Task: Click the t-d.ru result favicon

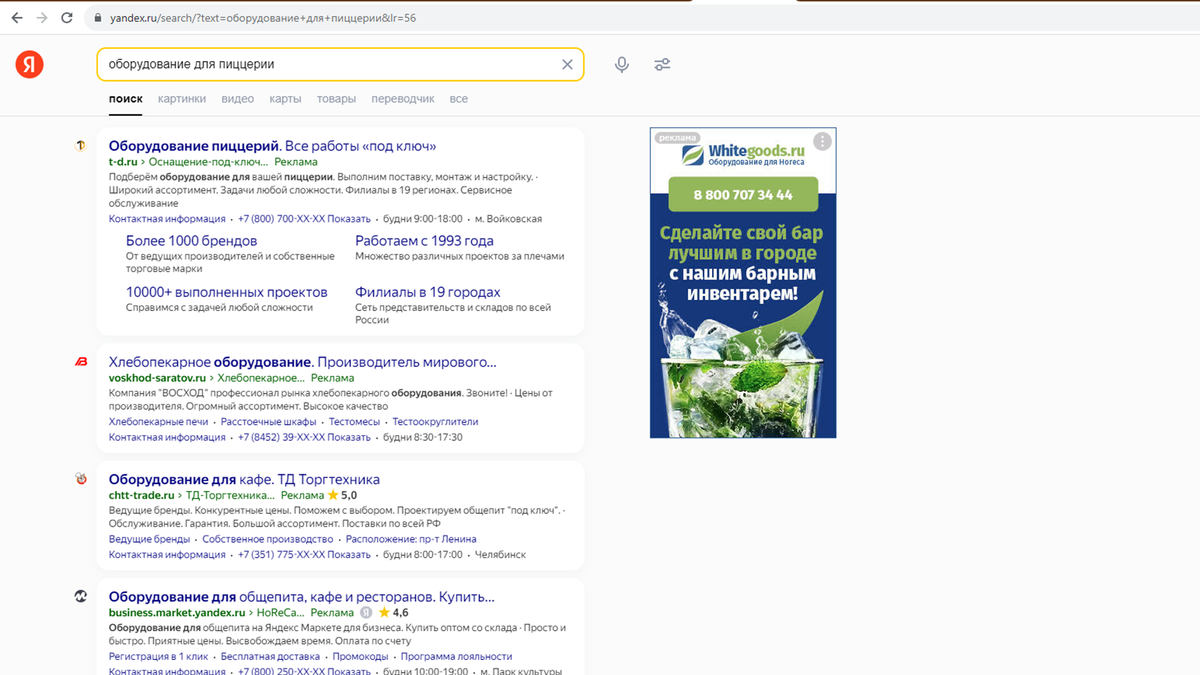Action: (x=81, y=146)
